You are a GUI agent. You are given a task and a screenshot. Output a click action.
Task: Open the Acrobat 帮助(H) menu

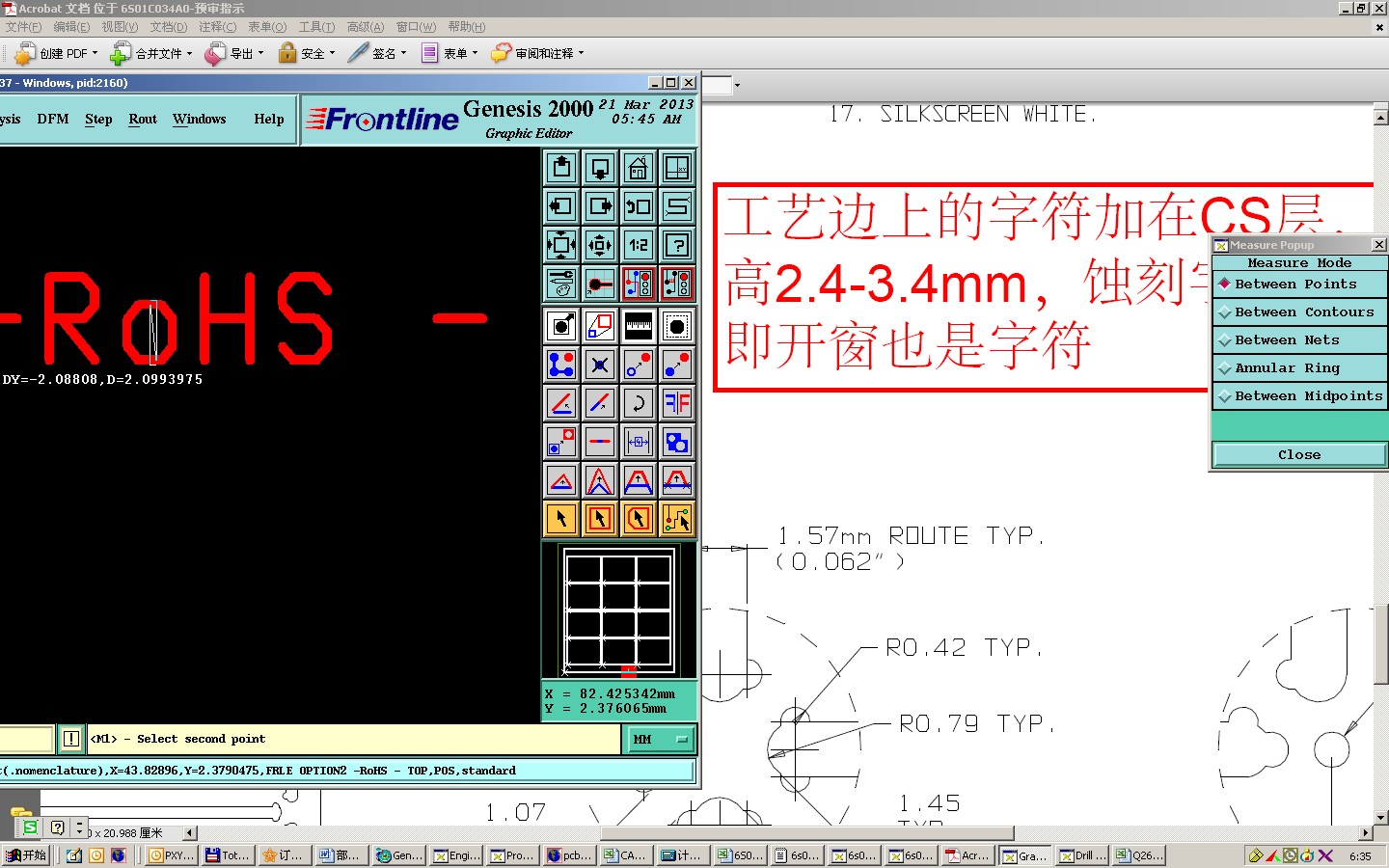pyautogui.click(x=467, y=27)
